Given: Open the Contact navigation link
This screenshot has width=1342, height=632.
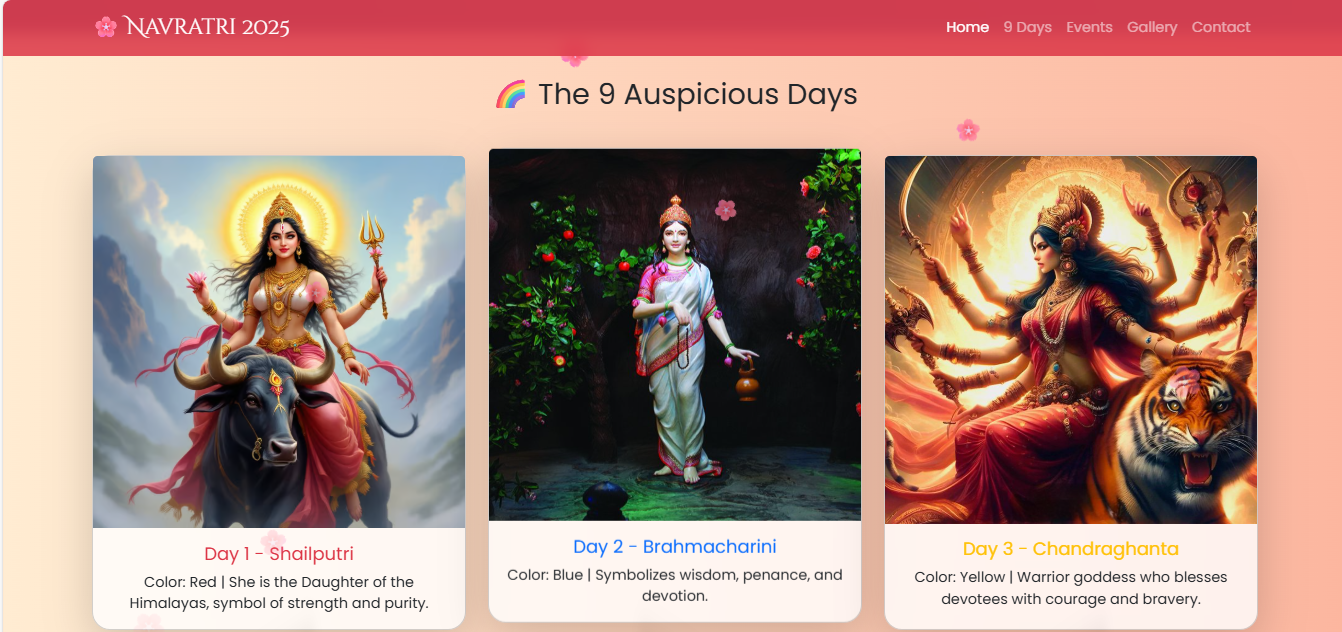Looking at the screenshot, I should pos(1221,27).
